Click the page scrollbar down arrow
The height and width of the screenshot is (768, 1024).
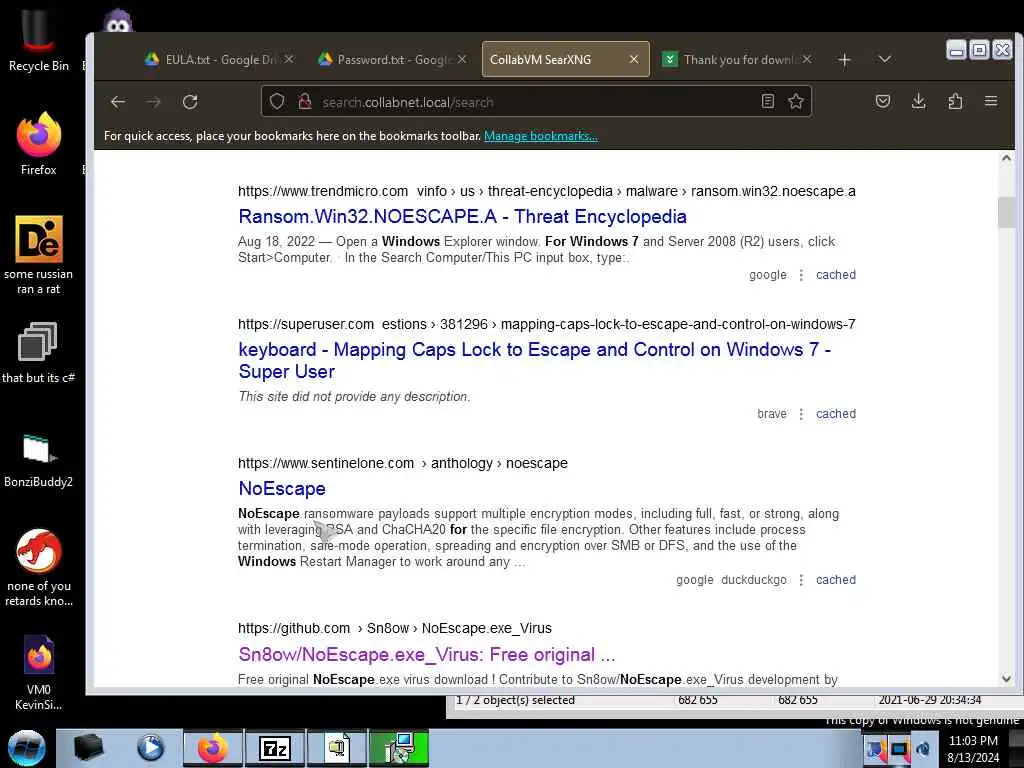click(1006, 679)
